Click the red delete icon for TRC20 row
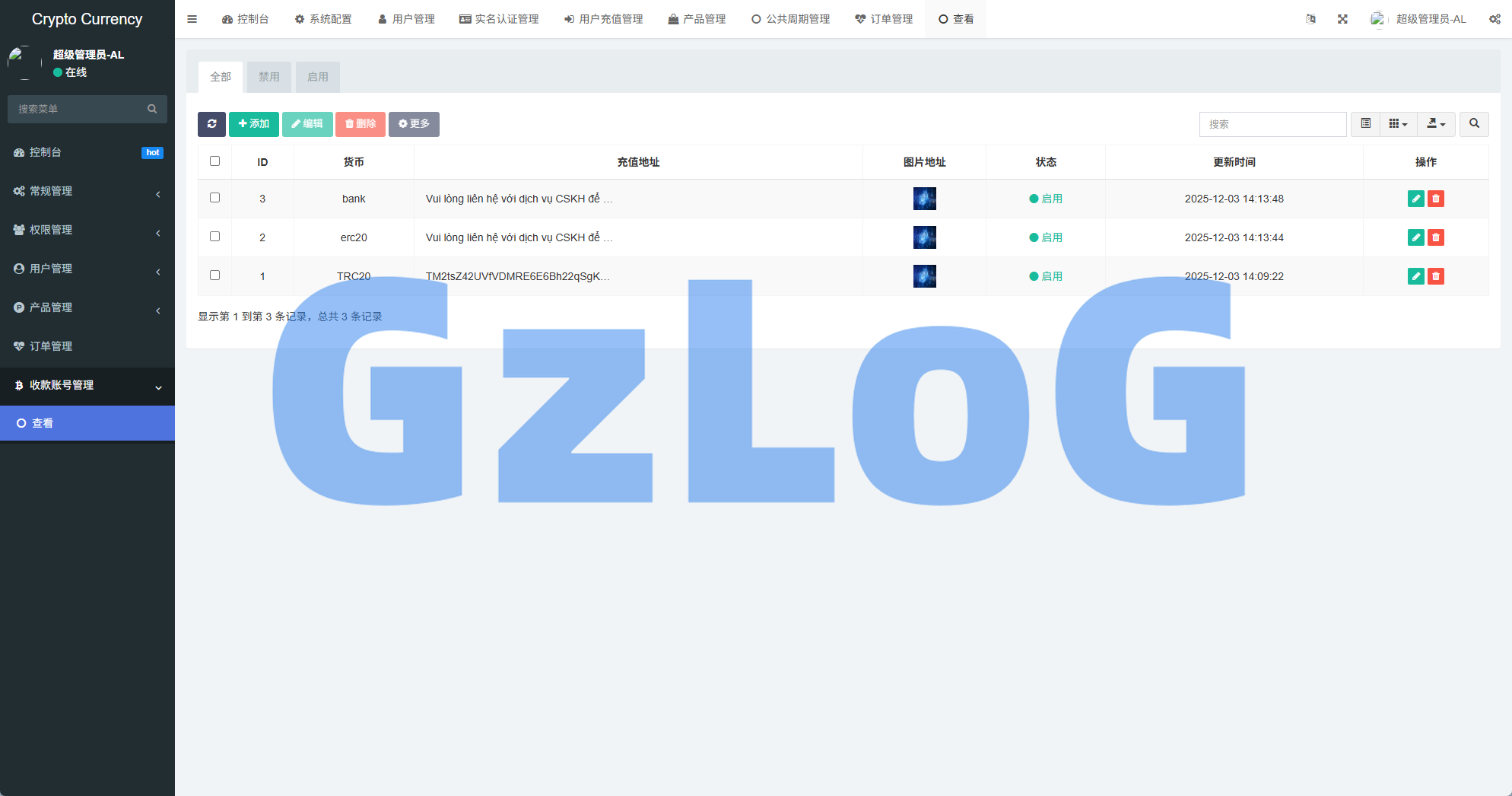 (1435, 276)
